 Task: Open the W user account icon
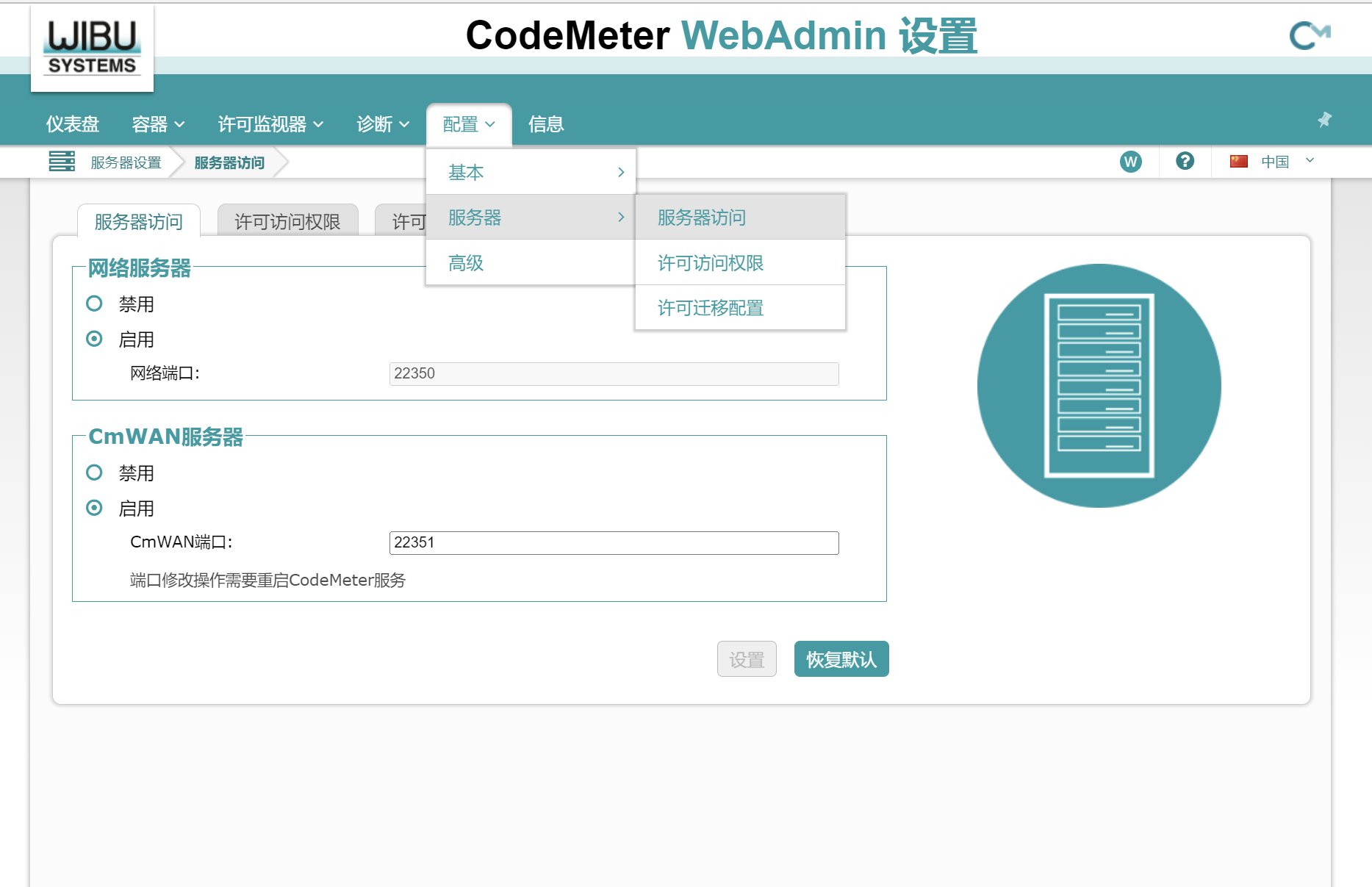pyautogui.click(x=1130, y=162)
